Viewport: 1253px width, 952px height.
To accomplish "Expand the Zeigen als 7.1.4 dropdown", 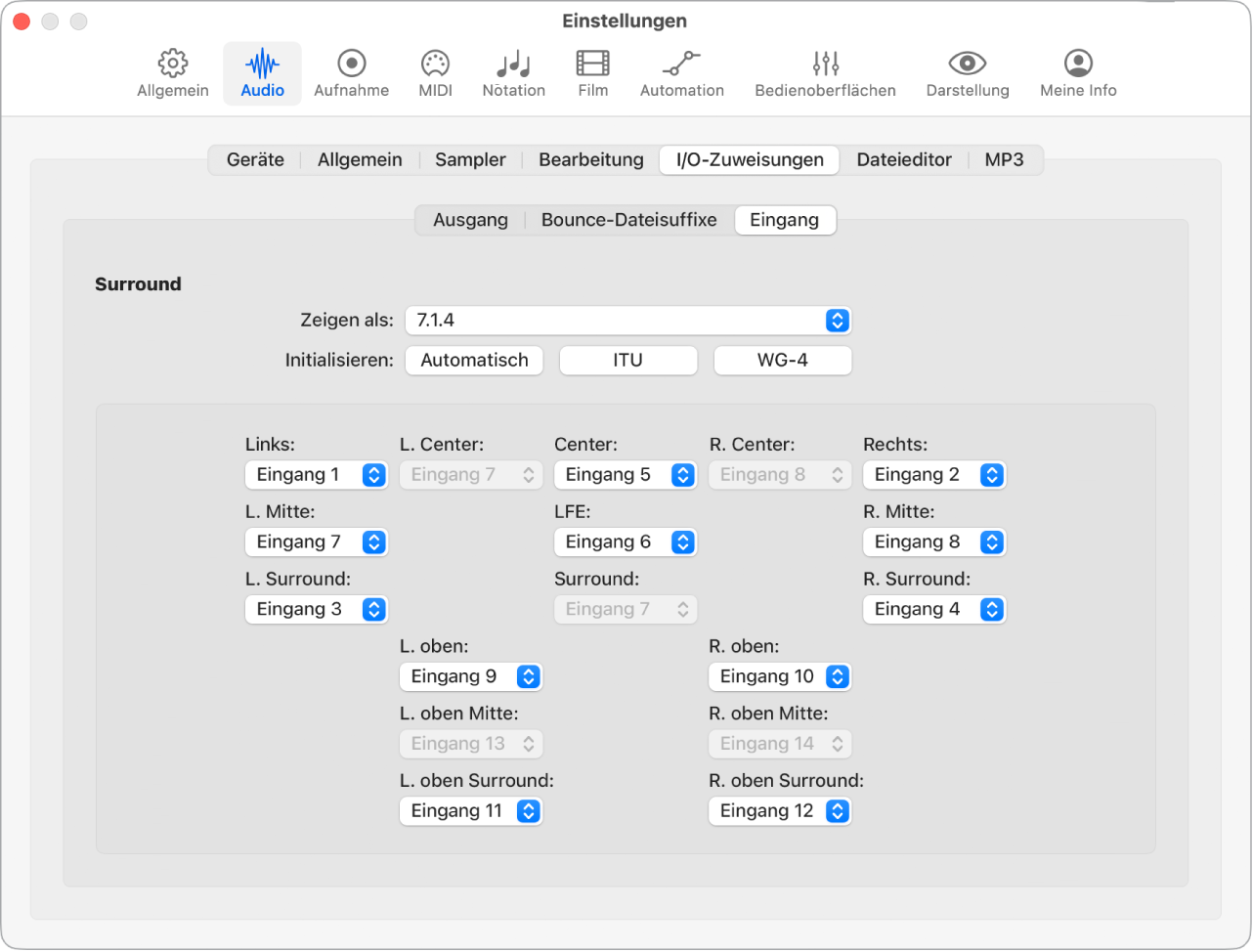I will [x=627, y=321].
